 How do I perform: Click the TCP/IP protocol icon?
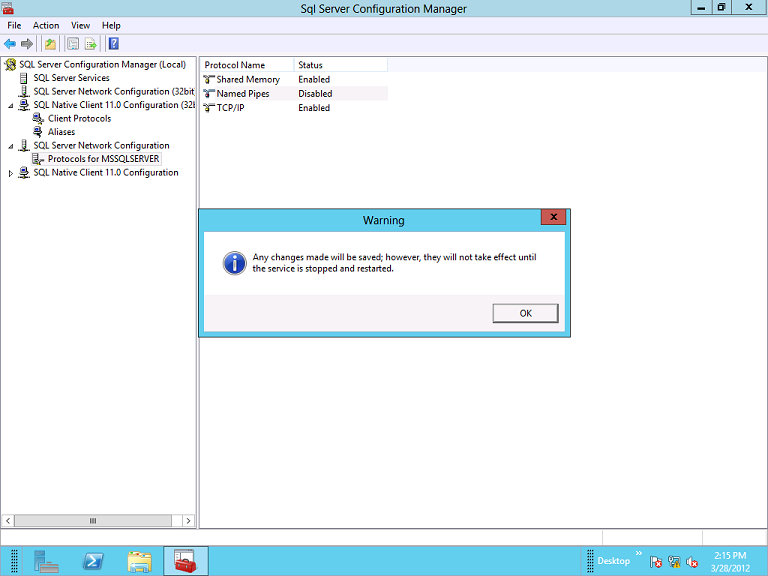(209, 107)
